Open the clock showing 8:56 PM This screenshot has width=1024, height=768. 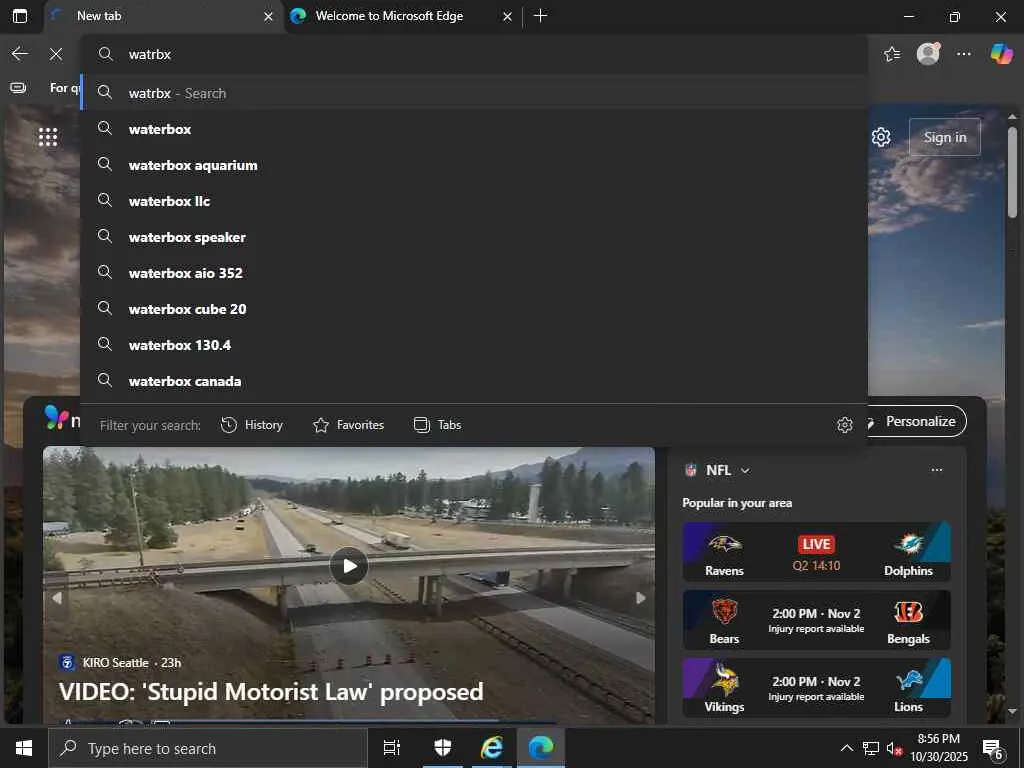(938, 748)
